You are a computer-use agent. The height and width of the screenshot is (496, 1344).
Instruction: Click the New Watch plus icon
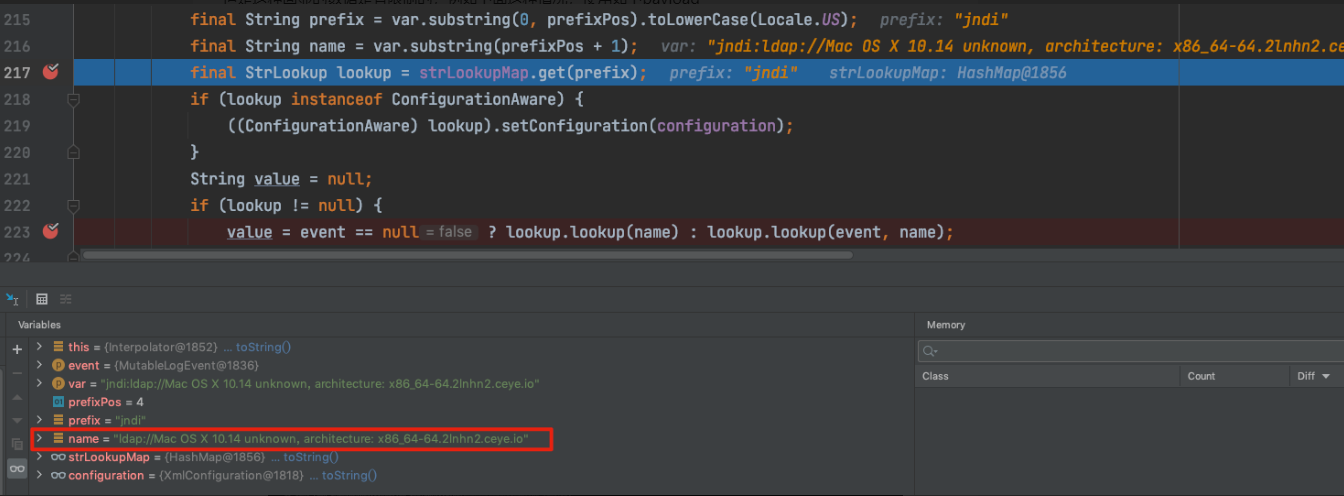16,349
